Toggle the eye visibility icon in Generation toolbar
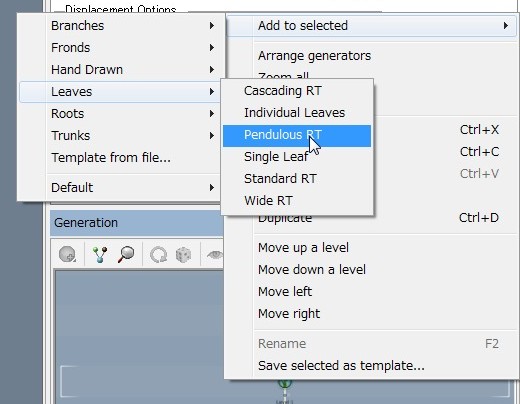Screen dimensions: 520x404 point(215,255)
